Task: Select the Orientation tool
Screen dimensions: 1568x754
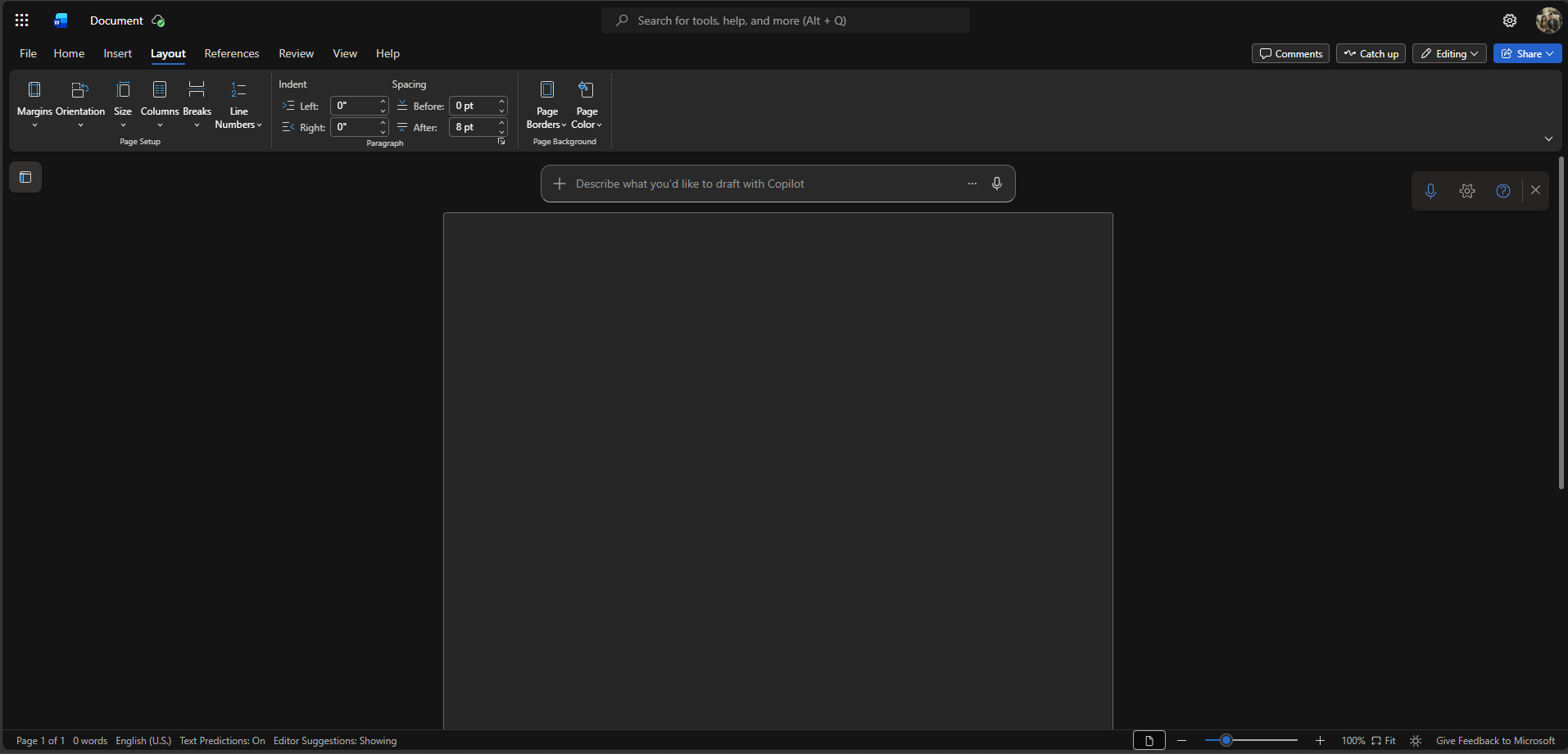Action: [x=79, y=104]
